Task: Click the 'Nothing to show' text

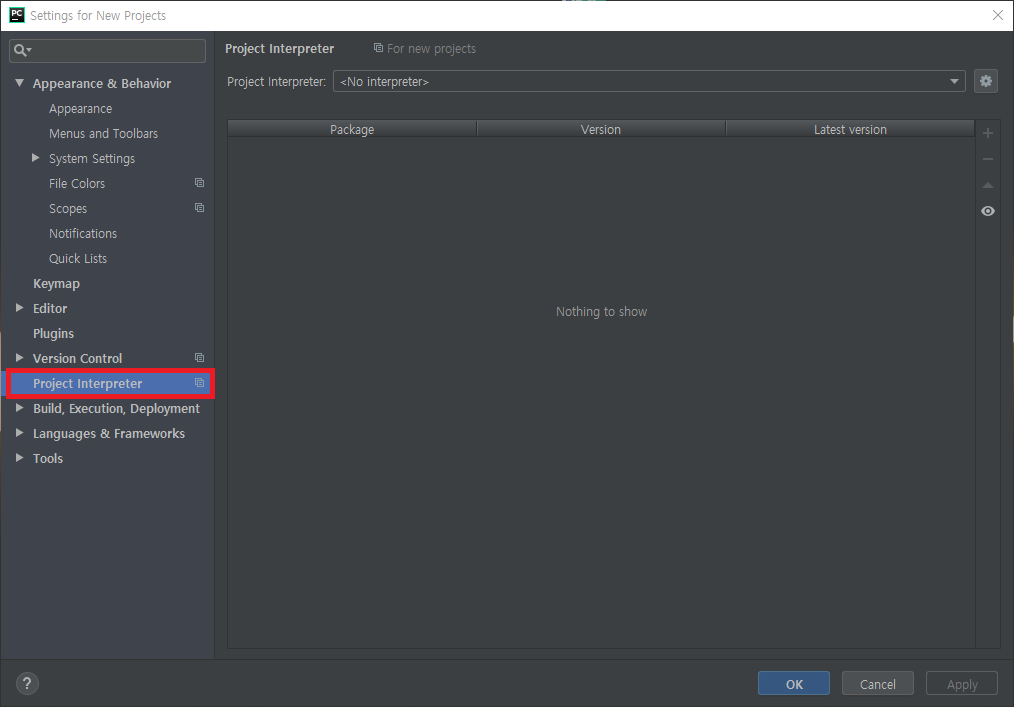Action: pyautogui.click(x=601, y=312)
